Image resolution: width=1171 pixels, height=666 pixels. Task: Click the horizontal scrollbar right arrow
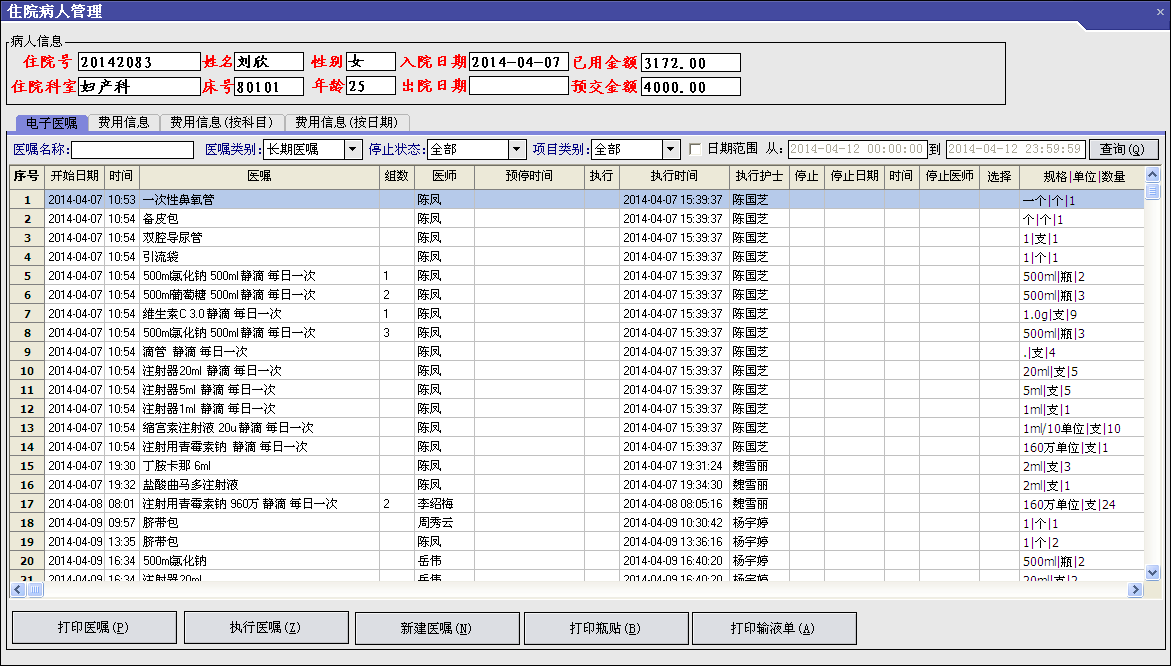tap(1135, 590)
